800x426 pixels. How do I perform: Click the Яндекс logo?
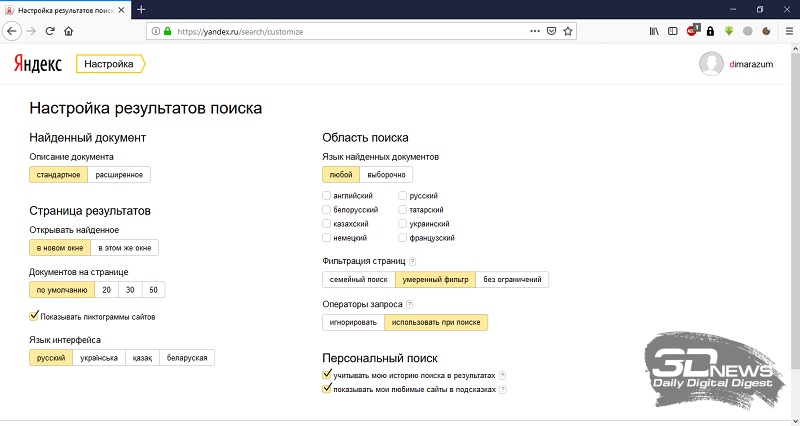point(38,64)
